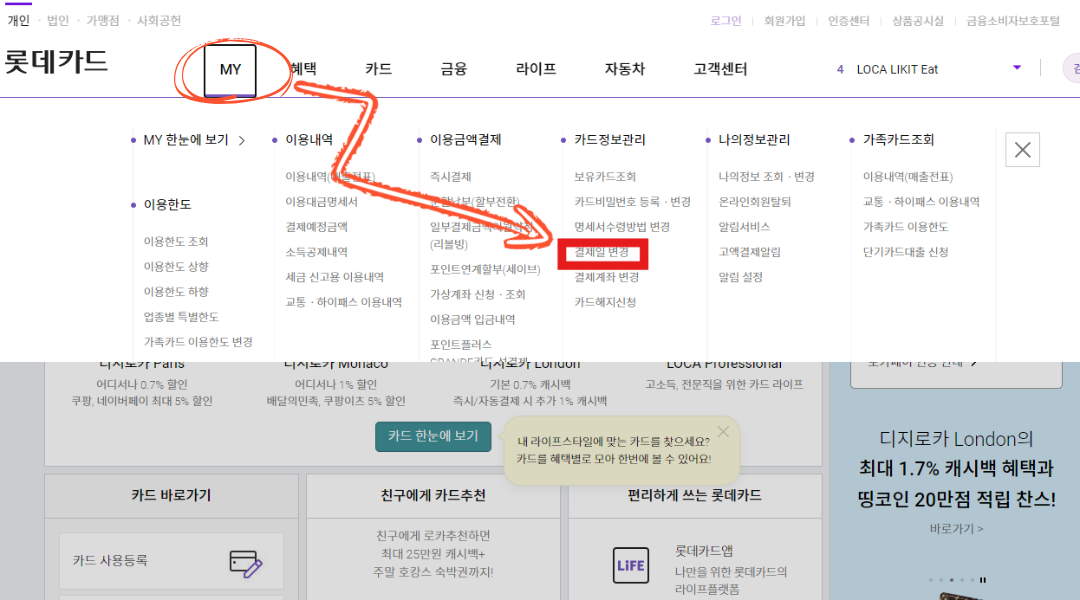Open 사회공헌 tab
Viewport: 1080px width, 600px height.
[x=159, y=21]
